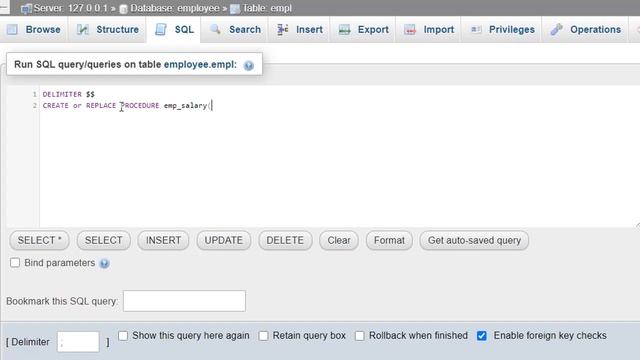Insert the INSERT query template

[163, 240]
